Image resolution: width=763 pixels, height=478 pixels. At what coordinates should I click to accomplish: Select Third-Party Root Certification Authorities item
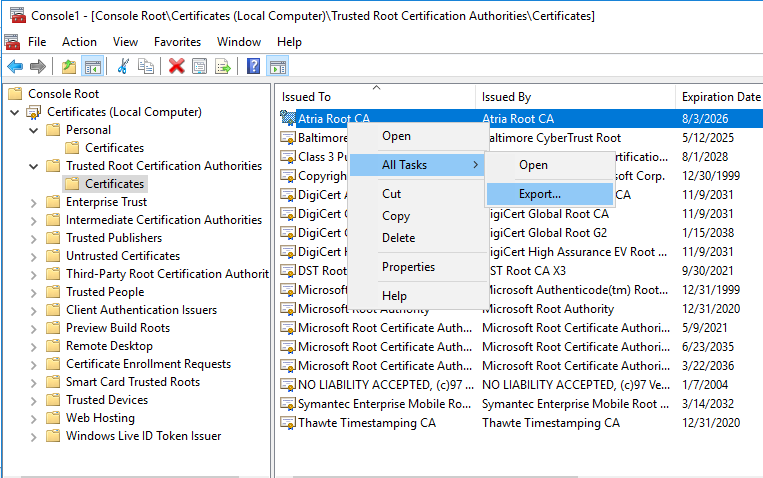pos(167,274)
